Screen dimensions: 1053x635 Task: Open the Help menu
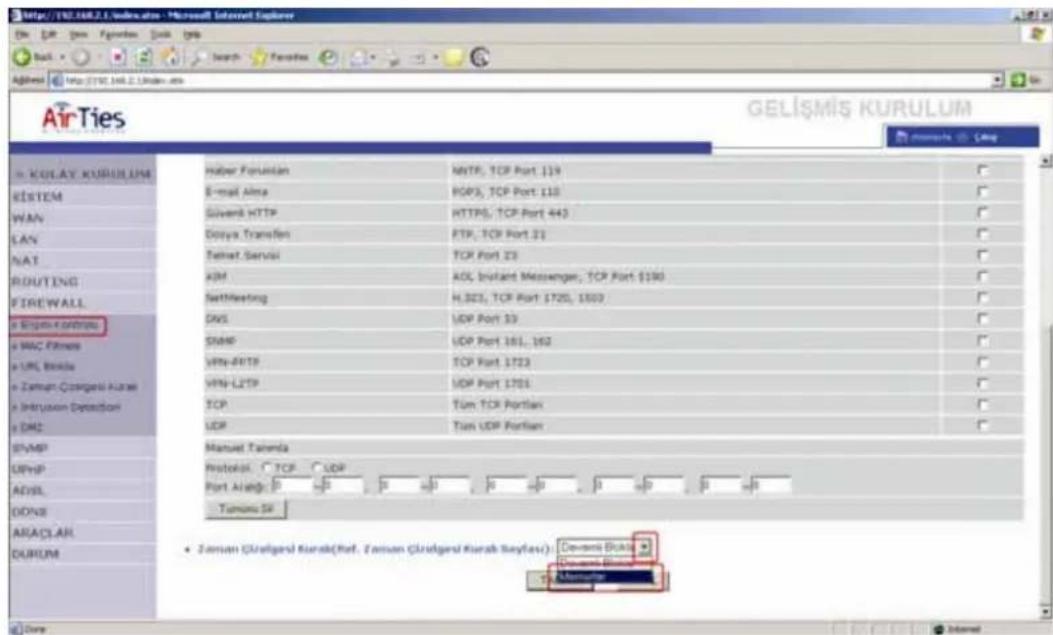[191, 34]
